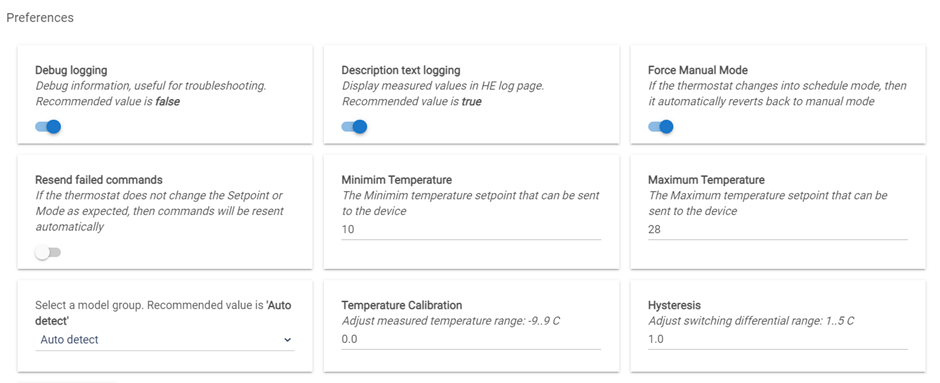Click the 'Debug logging' title label

tap(71, 70)
